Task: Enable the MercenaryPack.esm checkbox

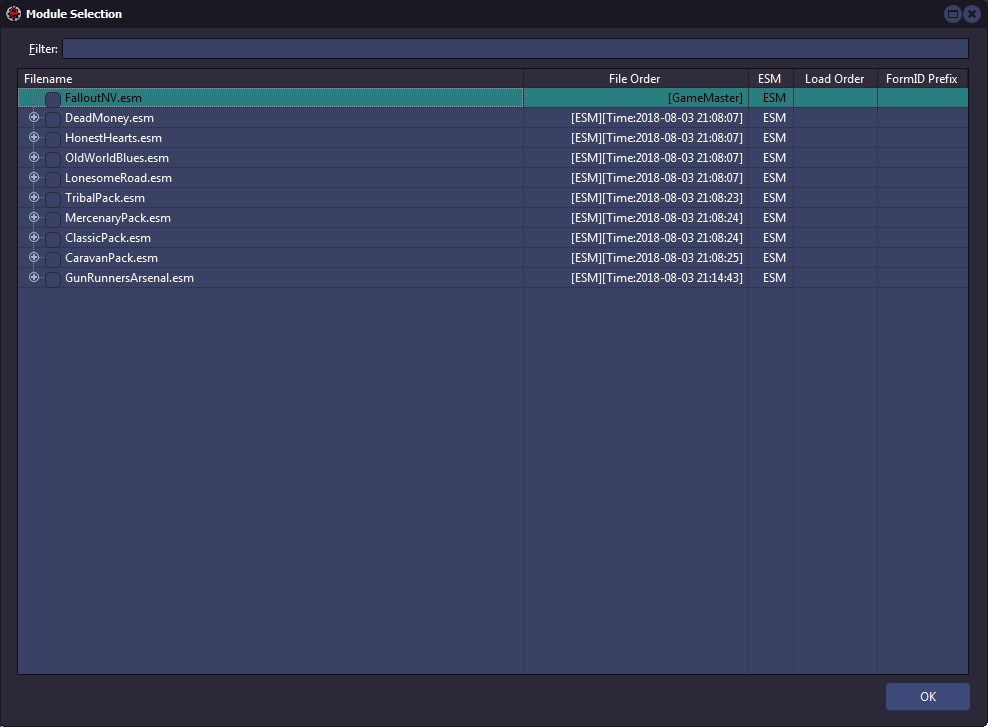Action: [x=53, y=219]
